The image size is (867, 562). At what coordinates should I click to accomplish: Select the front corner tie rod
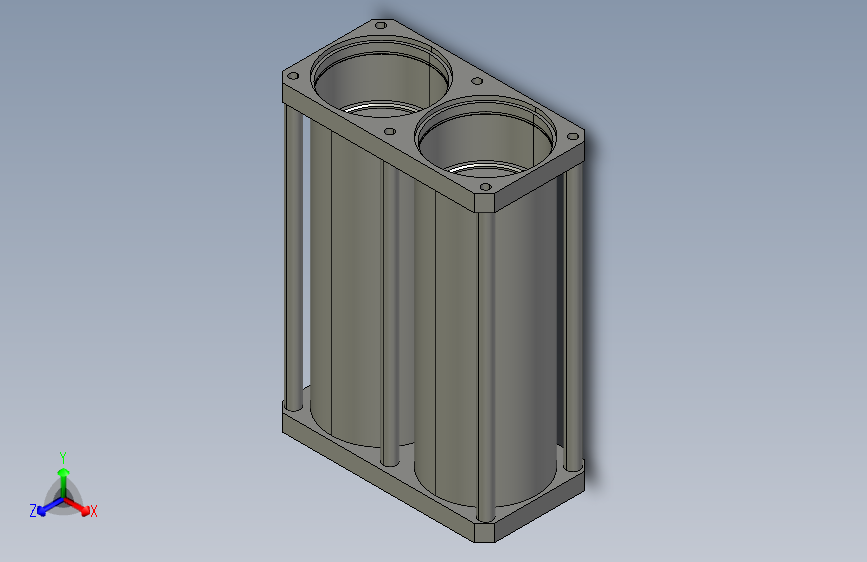[486, 365]
